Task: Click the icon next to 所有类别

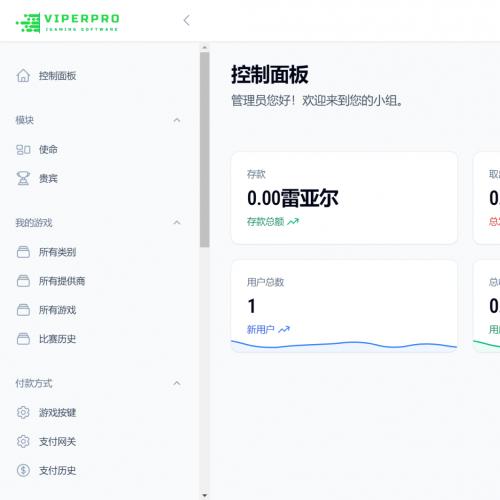Action: click(23, 252)
